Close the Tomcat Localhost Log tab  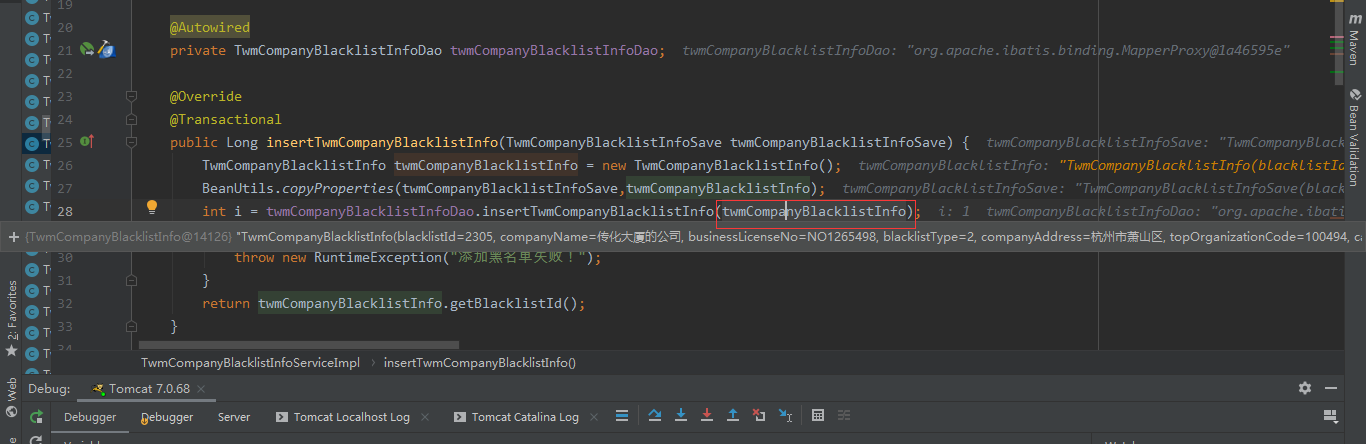pyautogui.click(x=426, y=417)
